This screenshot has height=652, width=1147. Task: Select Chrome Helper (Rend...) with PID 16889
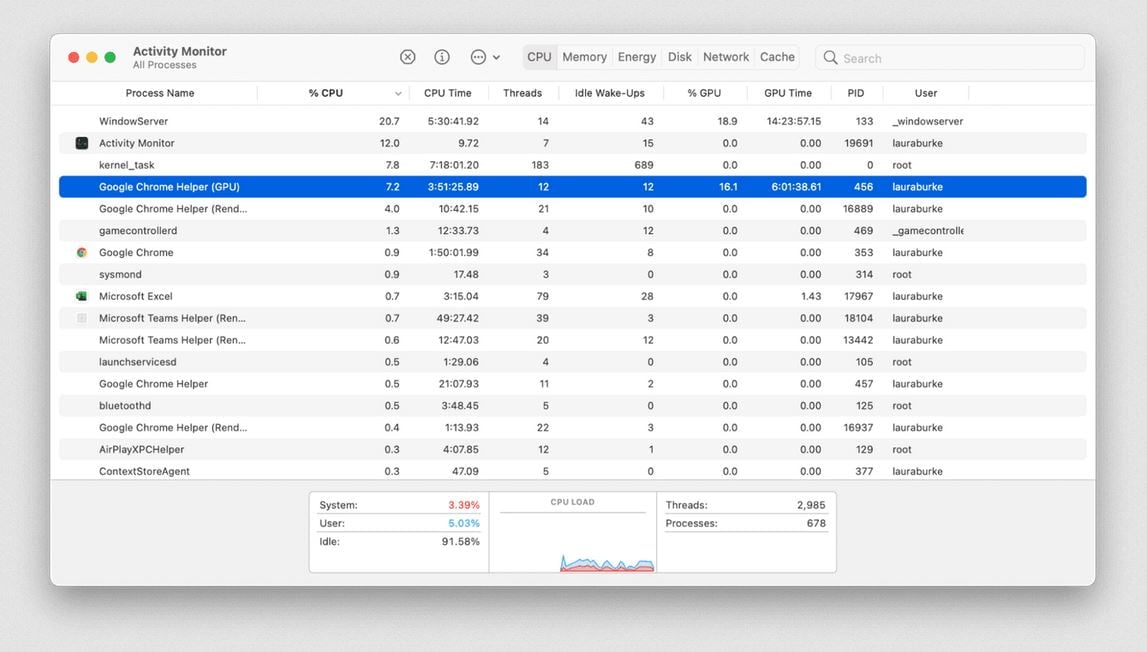pyautogui.click(x=573, y=209)
